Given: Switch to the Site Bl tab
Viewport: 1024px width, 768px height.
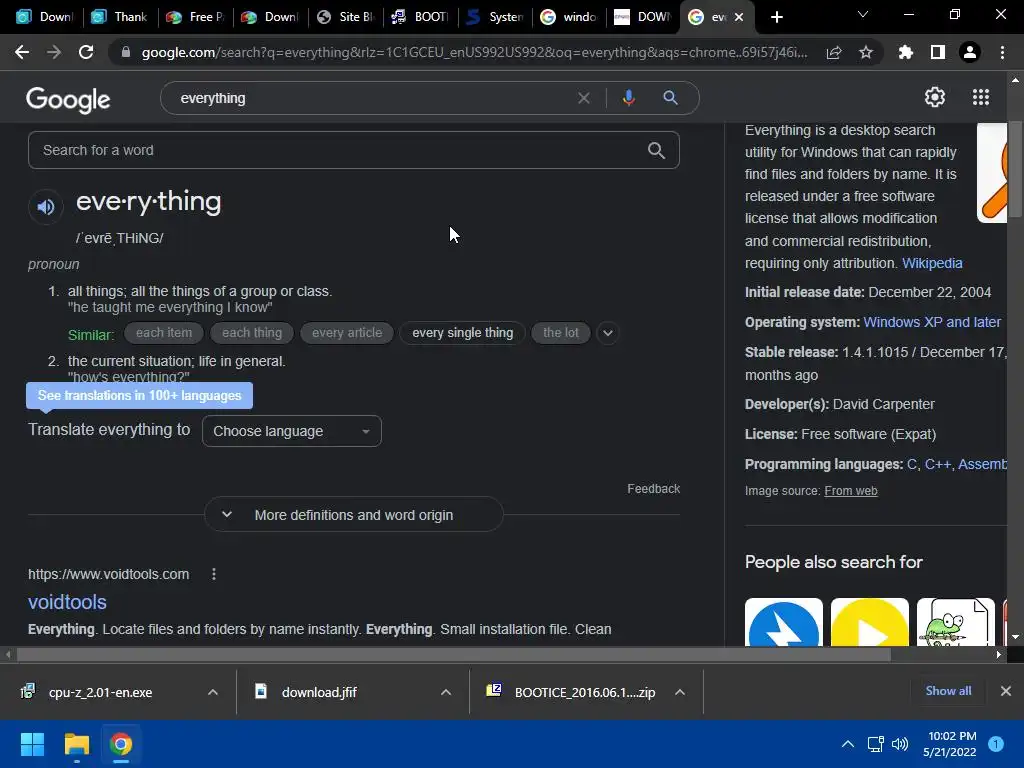Looking at the screenshot, I should point(345,17).
